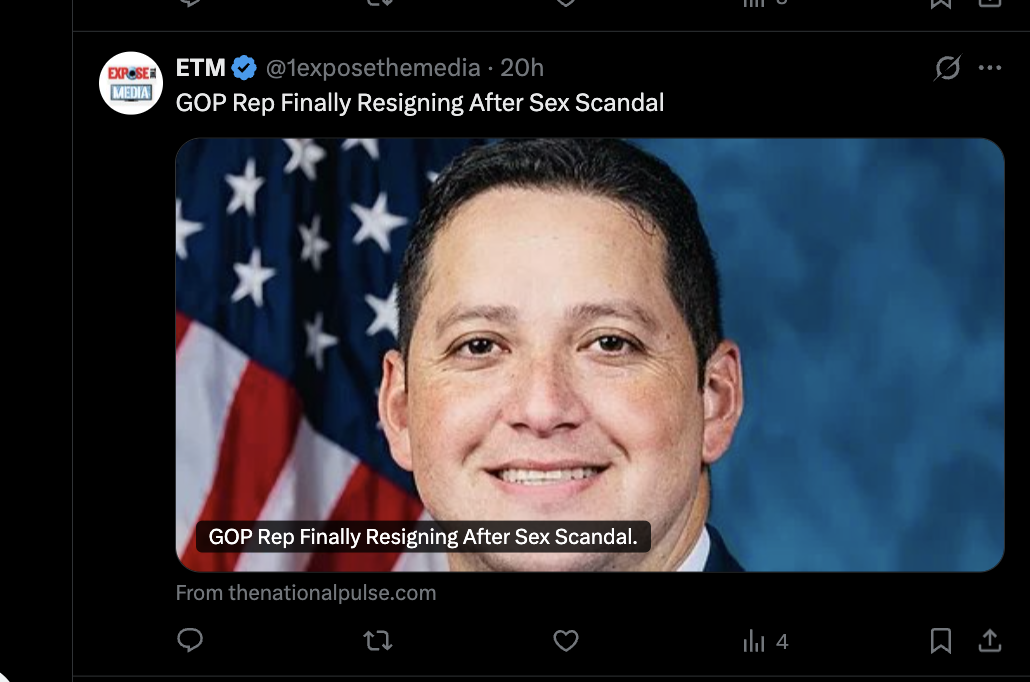The image size is (1030, 682).
Task: Open the Expose the Media profile avatar
Action: pos(131,83)
